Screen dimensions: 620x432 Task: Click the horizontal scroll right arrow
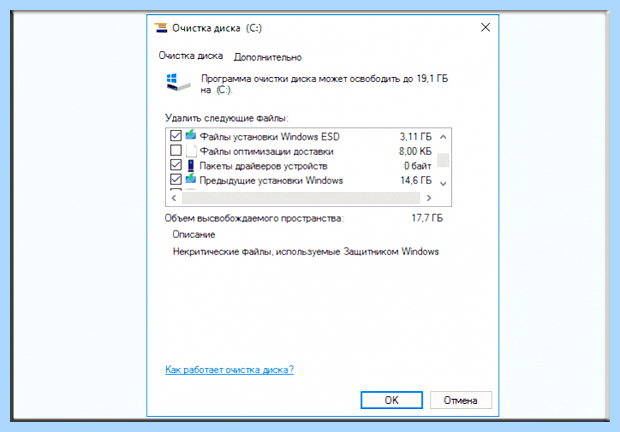pyautogui.click(x=429, y=198)
